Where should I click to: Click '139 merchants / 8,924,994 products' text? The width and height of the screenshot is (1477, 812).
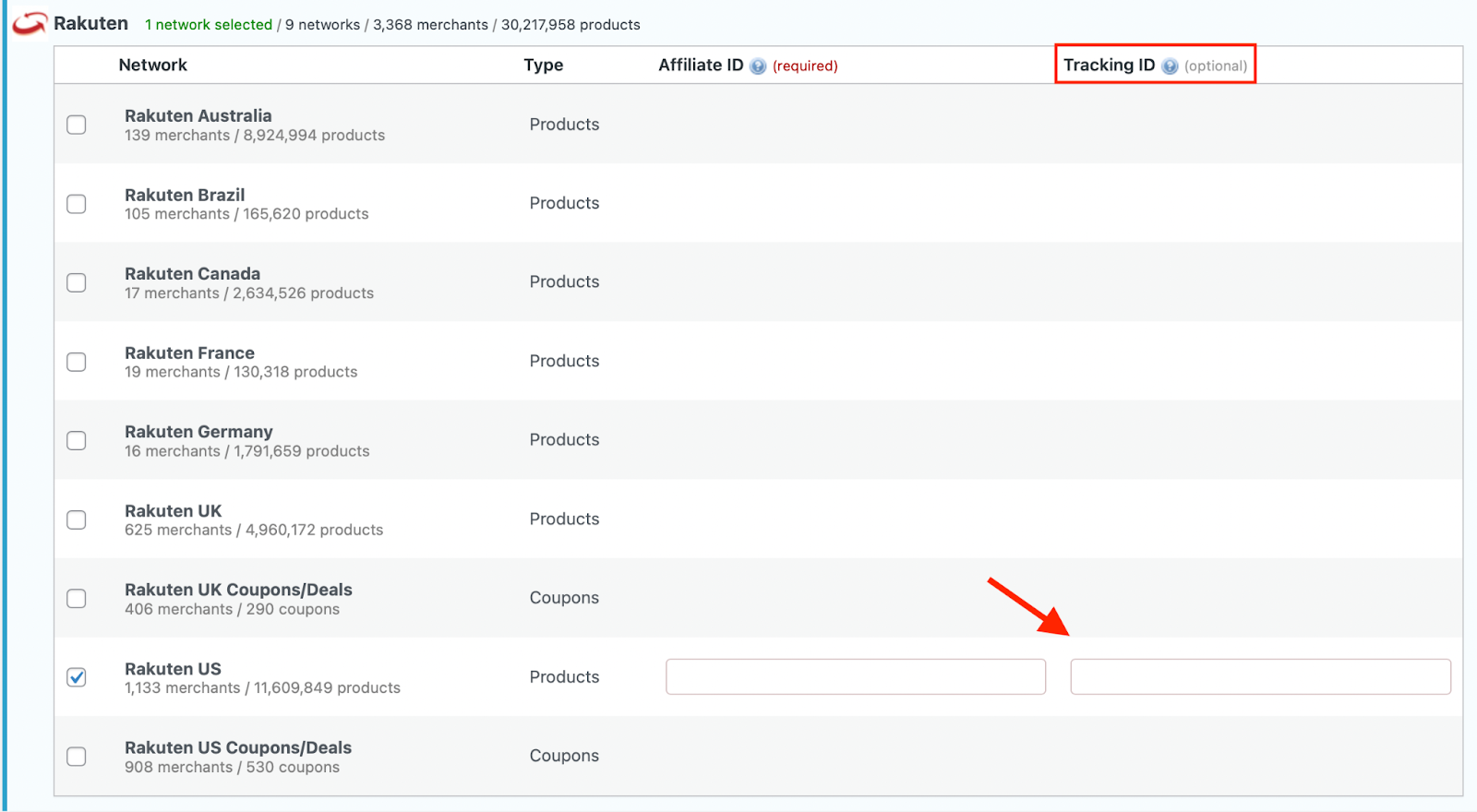[255, 135]
